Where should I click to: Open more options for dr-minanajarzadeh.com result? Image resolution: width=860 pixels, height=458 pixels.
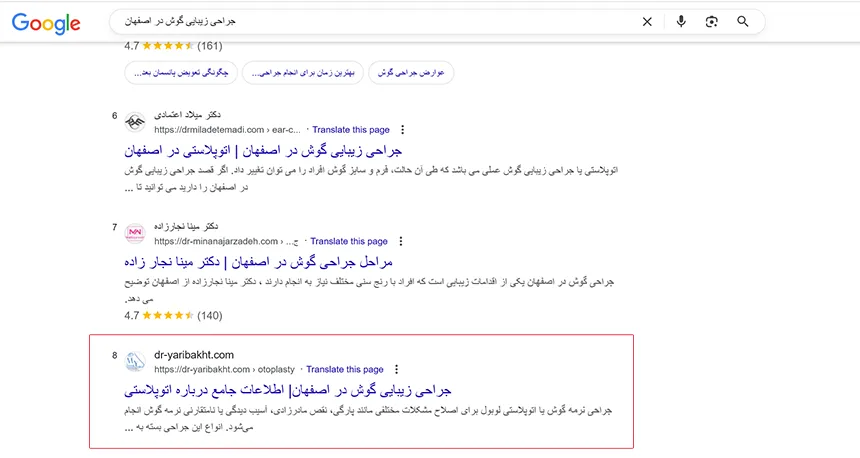click(x=400, y=241)
